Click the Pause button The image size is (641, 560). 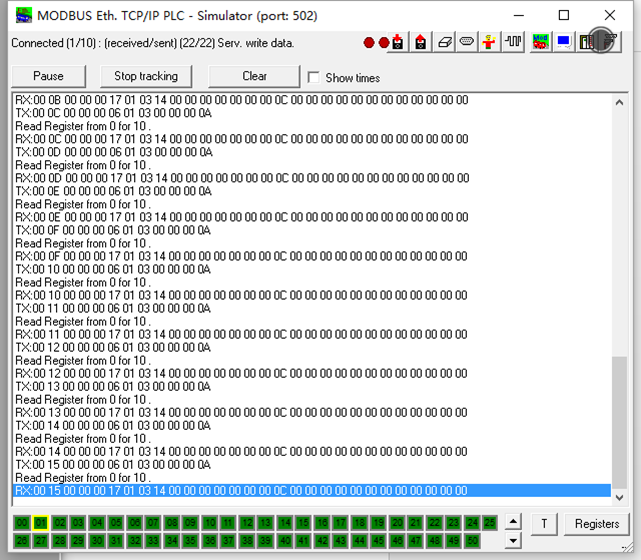tap(49, 76)
